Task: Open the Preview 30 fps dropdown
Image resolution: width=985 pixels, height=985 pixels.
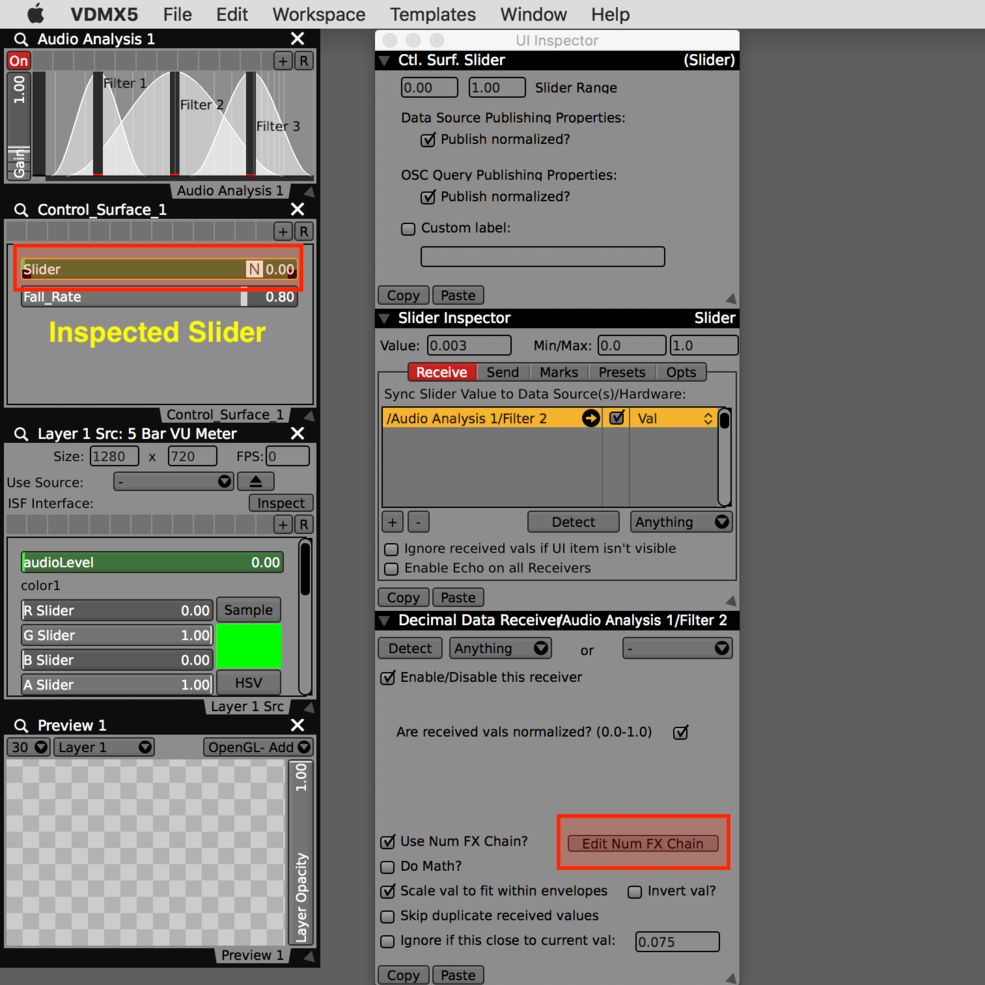Action: pyautogui.click(x=28, y=747)
